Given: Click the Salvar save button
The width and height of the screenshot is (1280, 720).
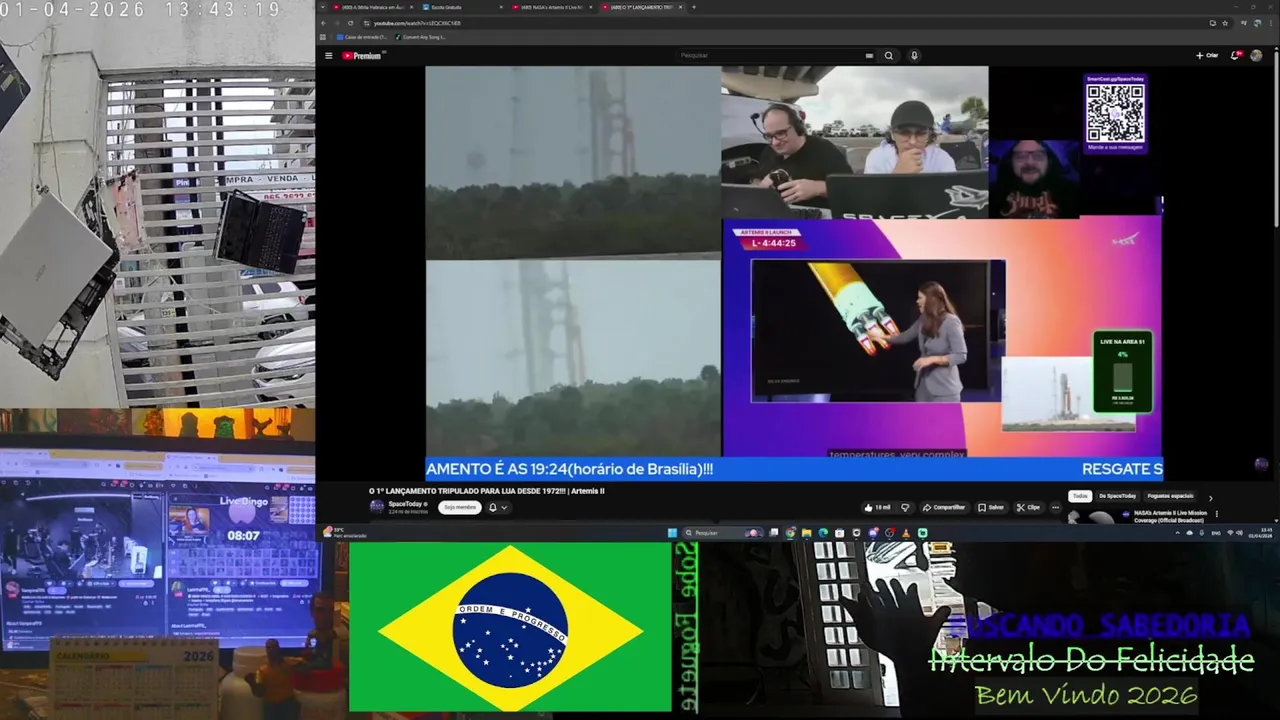Looking at the screenshot, I should pyautogui.click(x=991, y=507).
